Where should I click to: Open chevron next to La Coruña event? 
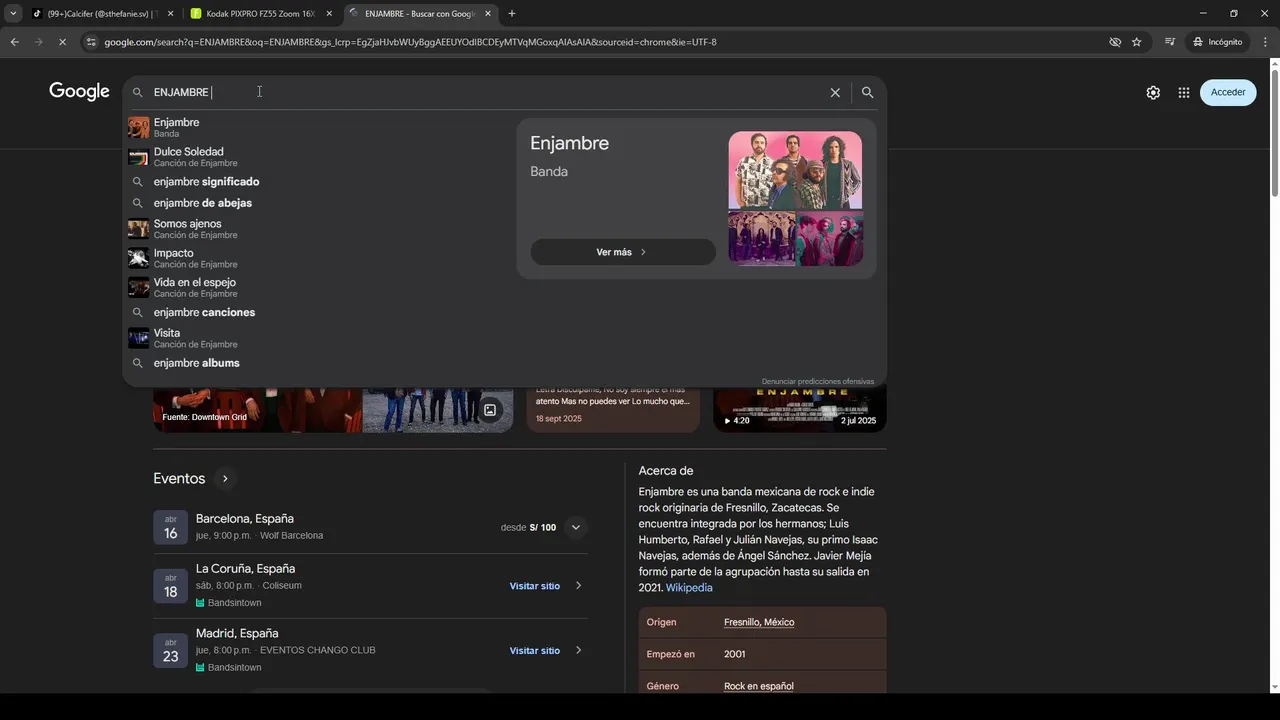578,586
